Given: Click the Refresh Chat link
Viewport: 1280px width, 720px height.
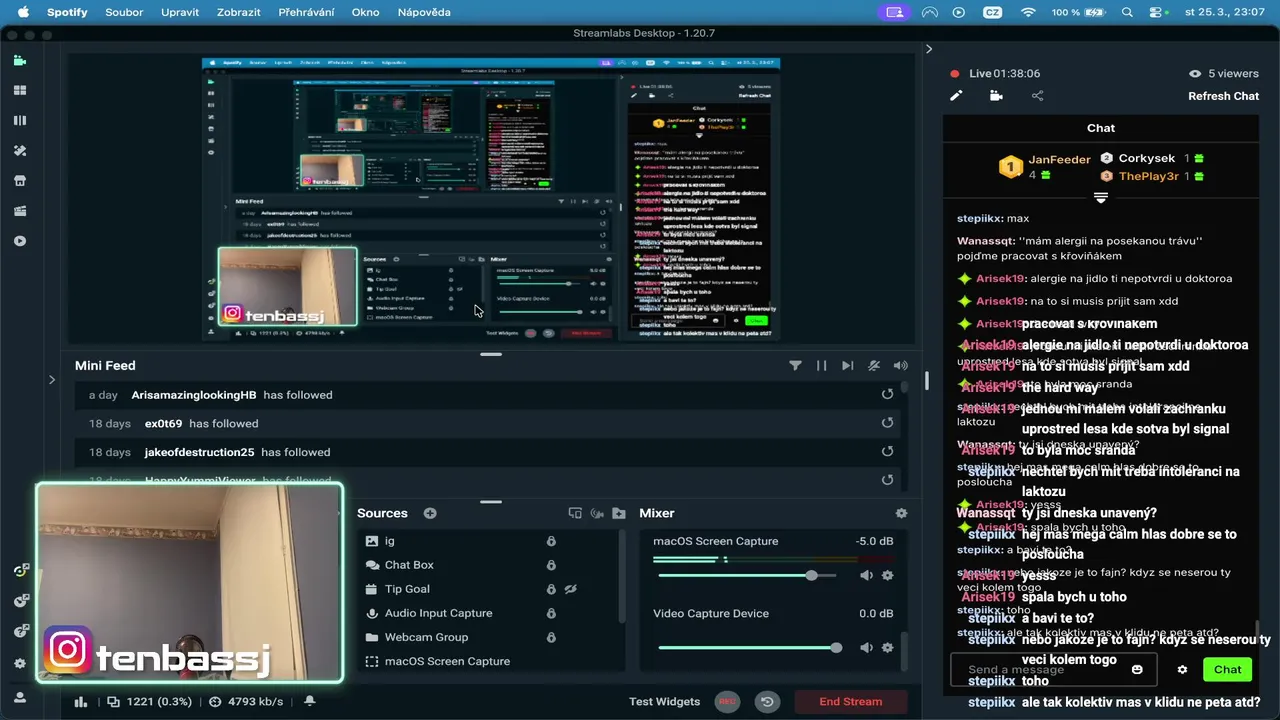Looking at the screenshot, I should 1223,96.
